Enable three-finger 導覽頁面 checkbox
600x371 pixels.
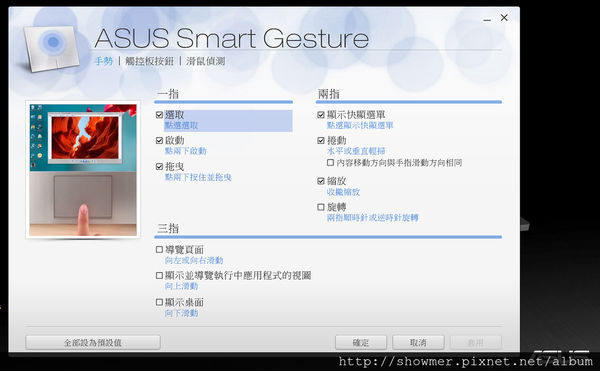[160, 249]
